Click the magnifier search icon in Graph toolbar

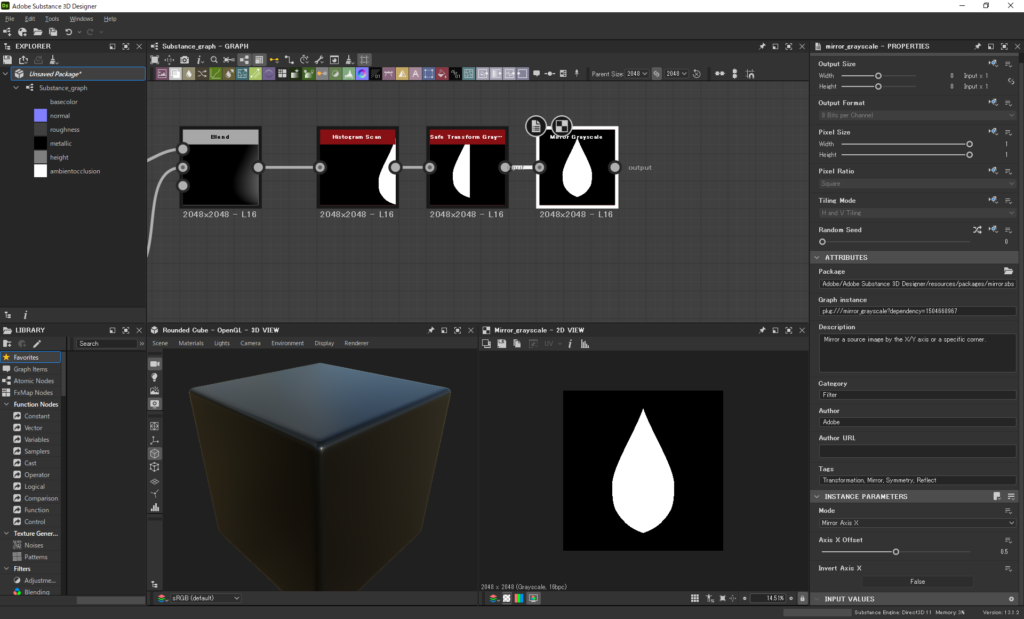214,59
